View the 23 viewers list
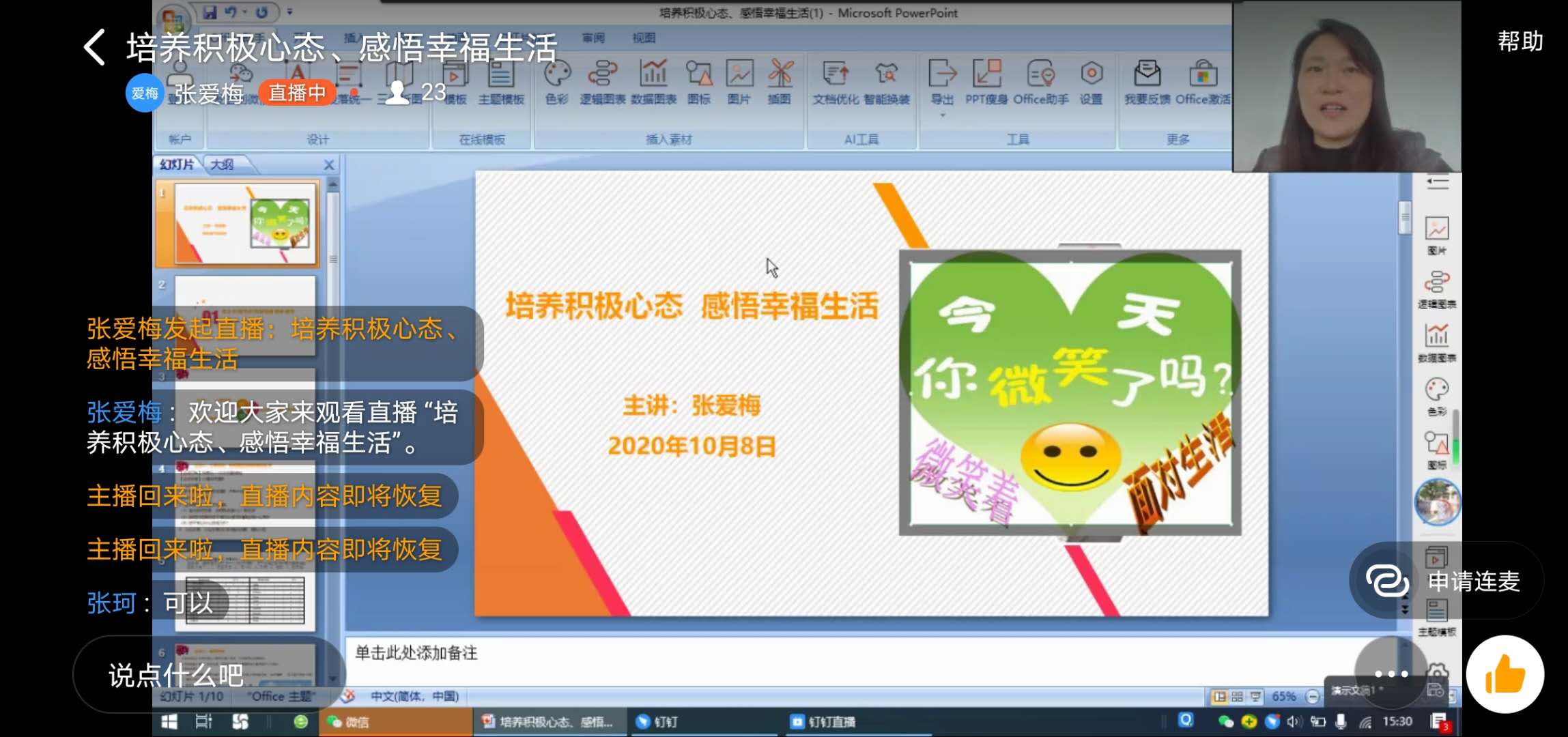 tap(416, 92)
